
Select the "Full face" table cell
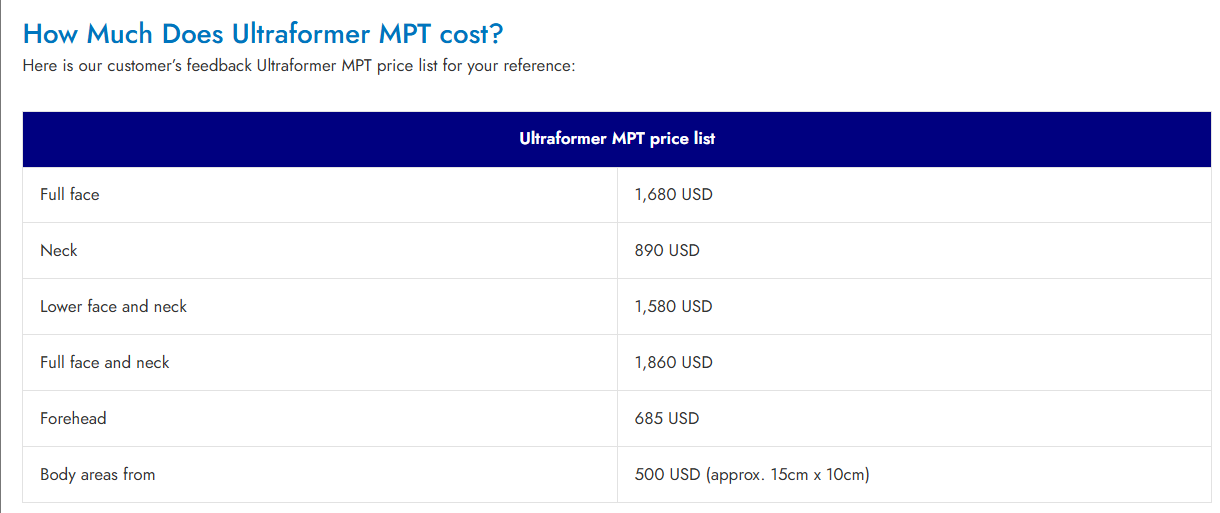pyautogui.click(x=70, y=195)
